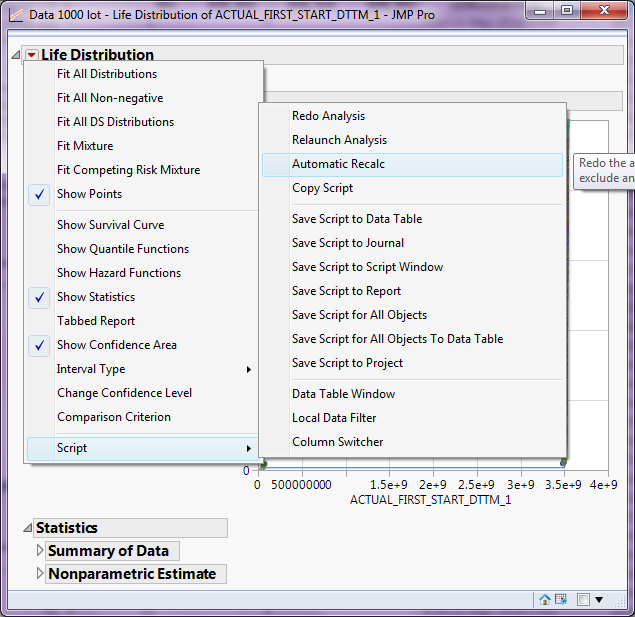
Task: Collapse the Statistics outline section
Action: click(27, 528)
